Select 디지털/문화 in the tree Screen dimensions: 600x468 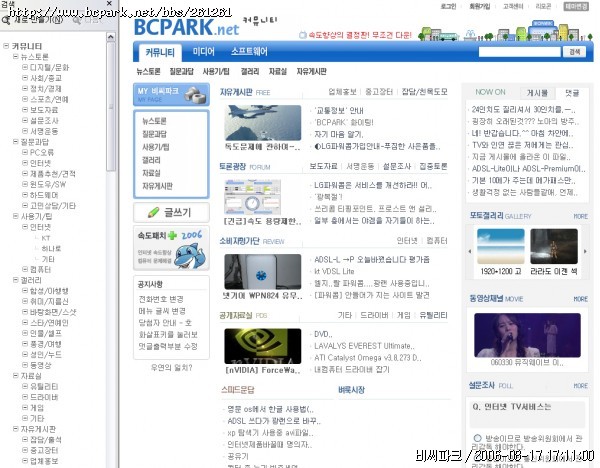point(49,67)
